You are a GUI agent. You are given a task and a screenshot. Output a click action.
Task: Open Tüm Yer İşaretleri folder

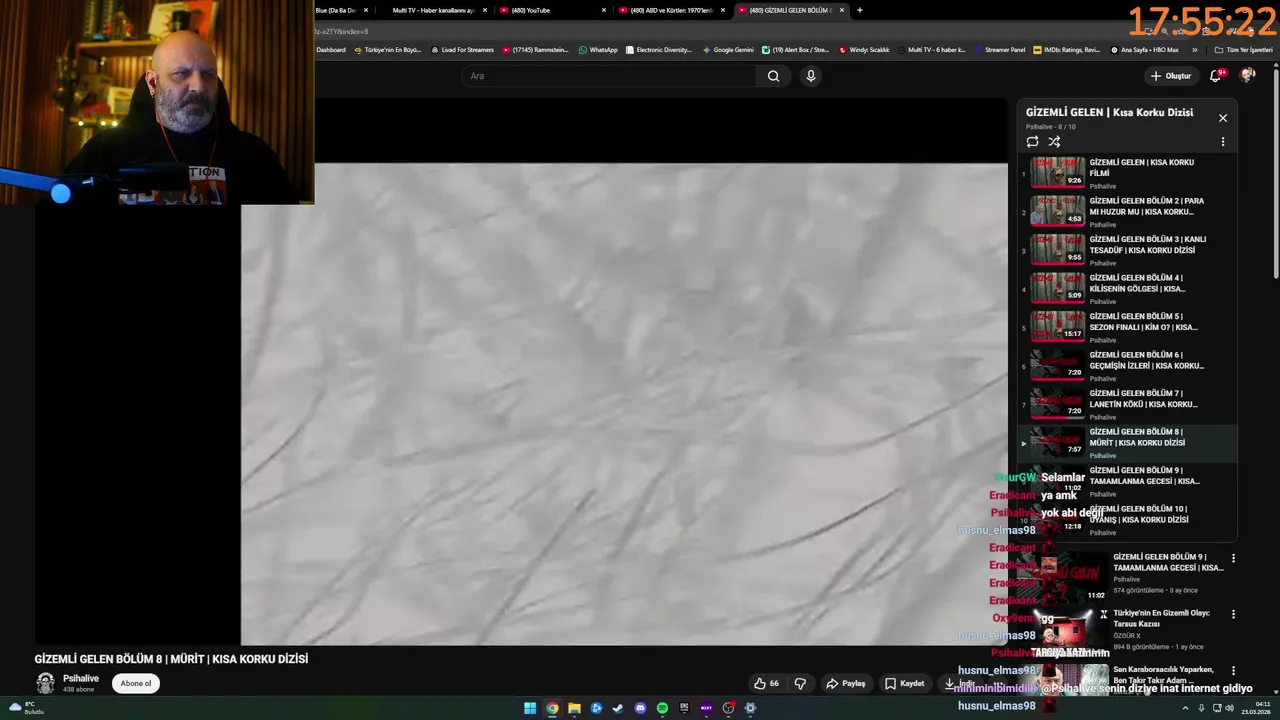[1246, 50]
